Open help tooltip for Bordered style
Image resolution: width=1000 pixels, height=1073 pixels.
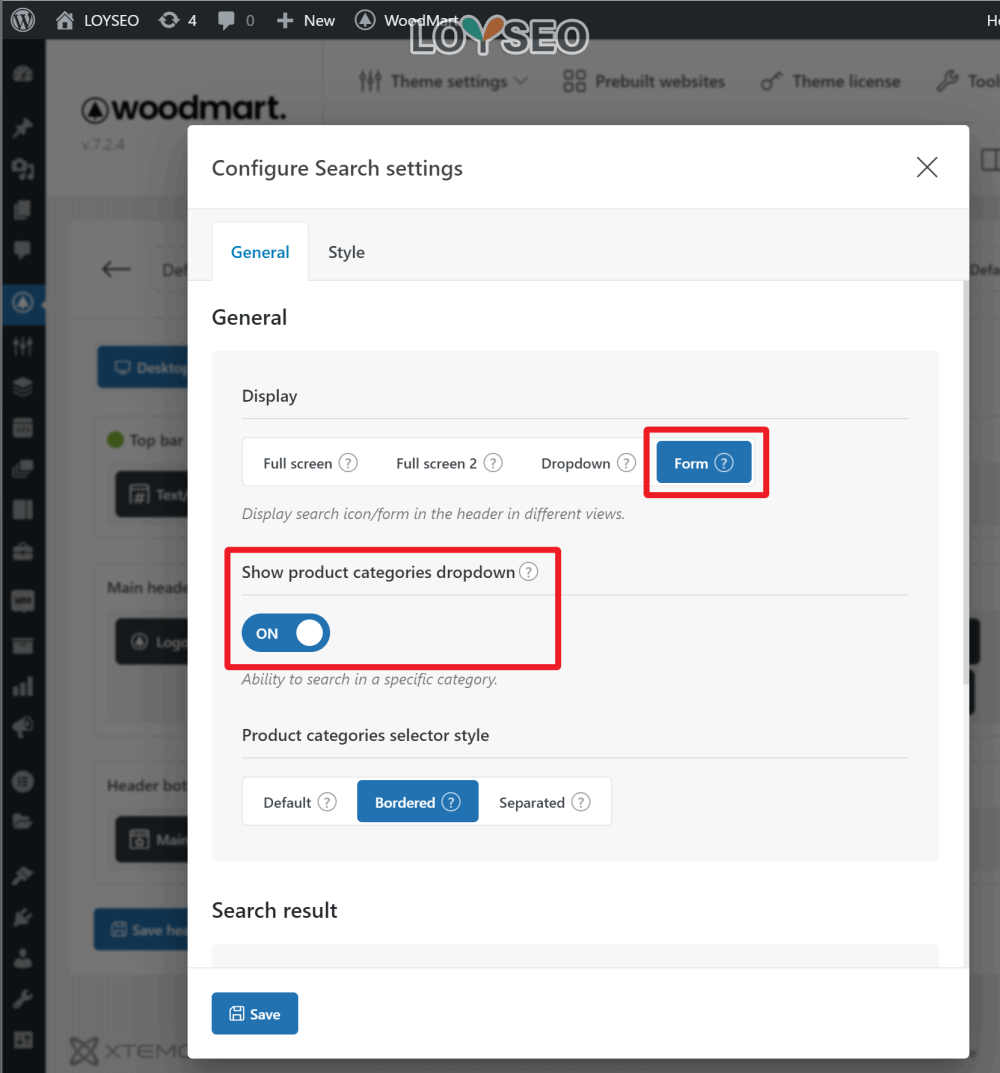point(451,801)
